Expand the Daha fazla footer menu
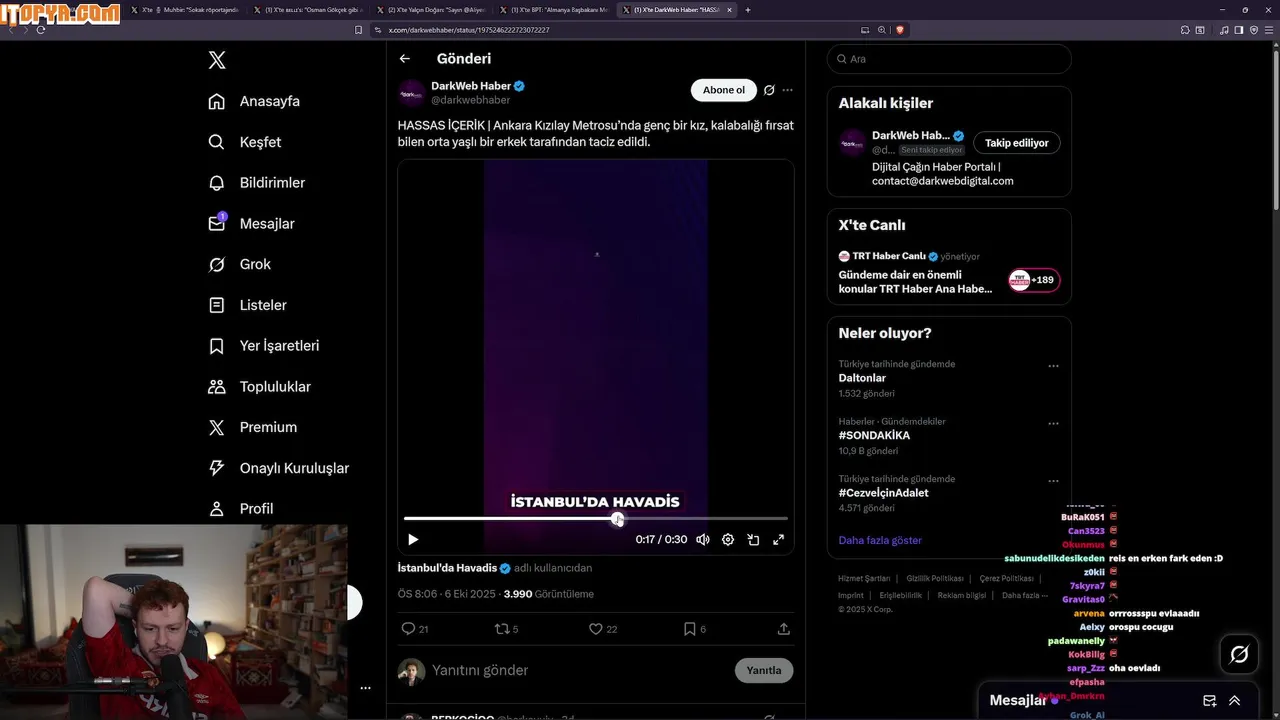Image resolution: width=1280 pixels, height=720 pixels. coord(1025,595)
